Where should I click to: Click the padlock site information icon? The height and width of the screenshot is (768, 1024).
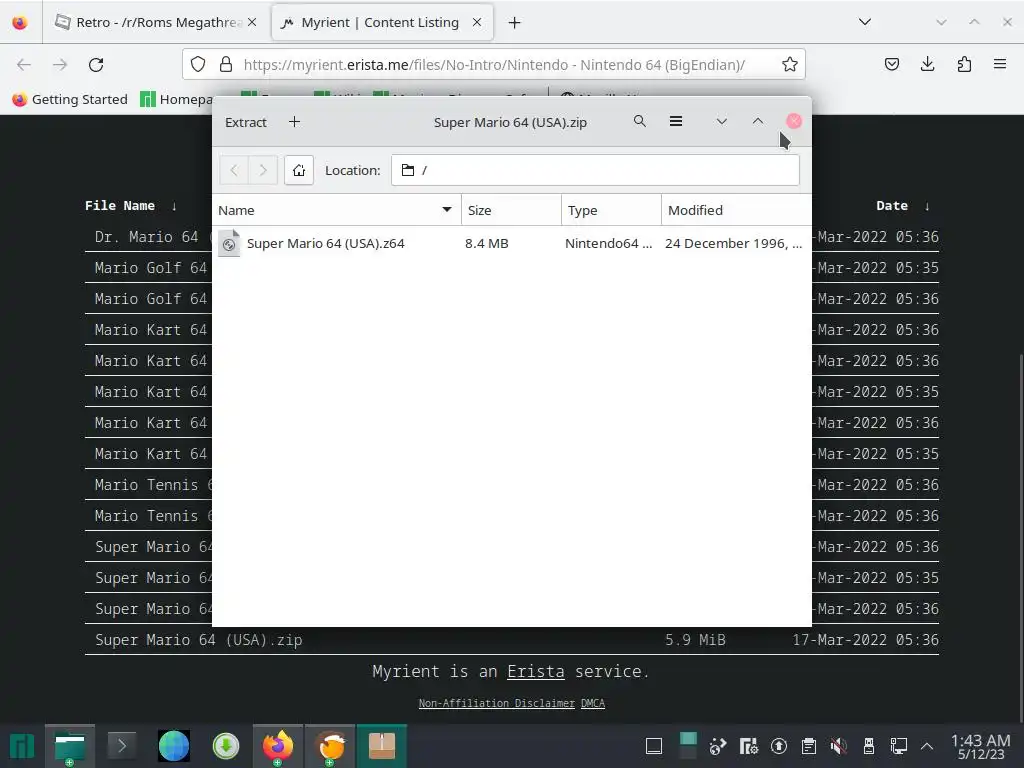click(x=226, y=64)
